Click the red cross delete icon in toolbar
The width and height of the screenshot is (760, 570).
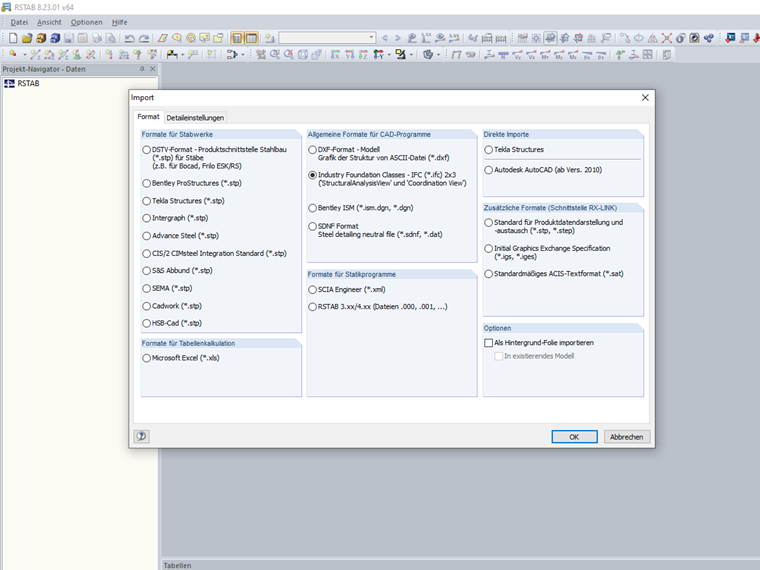point(667,38)
